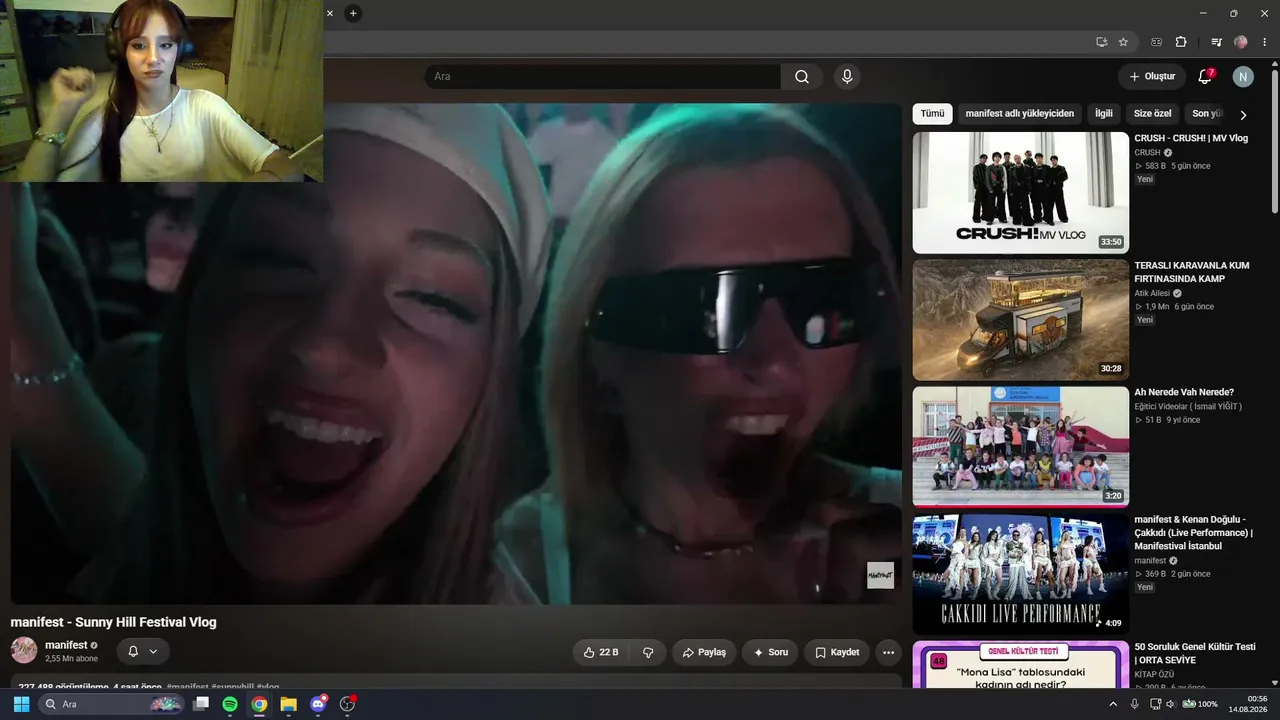
Task: Open the 'Ah Nerede Vah Nerede?' thumbnail
Action: tap(1020, 447)
